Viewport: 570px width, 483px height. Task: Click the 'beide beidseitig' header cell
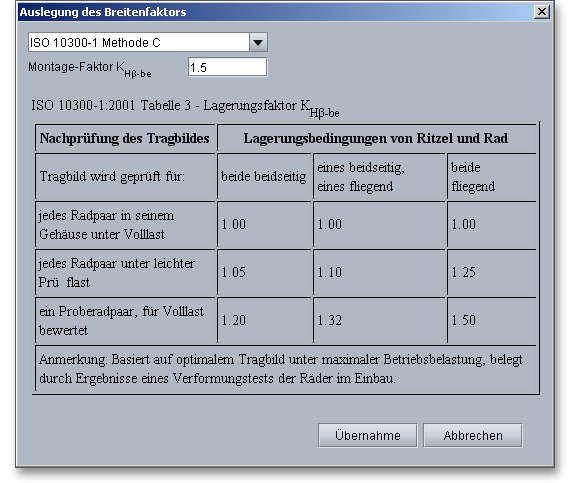(264, 177)
